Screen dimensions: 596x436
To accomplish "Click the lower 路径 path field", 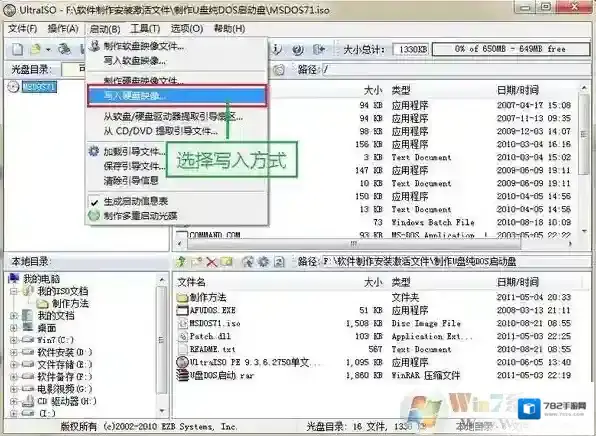I will click(x=456, y=262).
